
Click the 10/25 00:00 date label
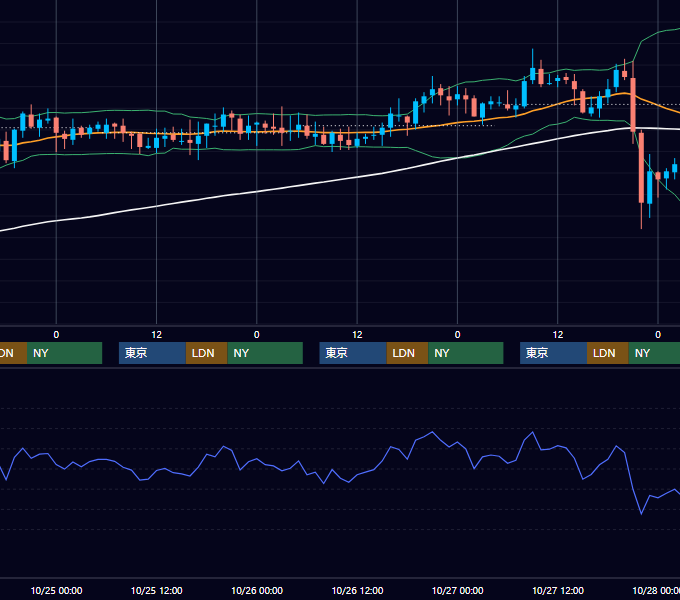pos(56,590)
